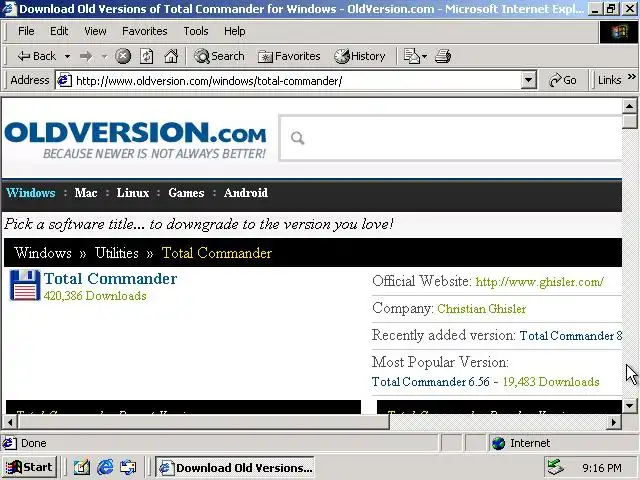Stop page loading with the Stop icon
Image resolution: width=640 pixels, height=480 pixels.
click(x=123, y=56)
